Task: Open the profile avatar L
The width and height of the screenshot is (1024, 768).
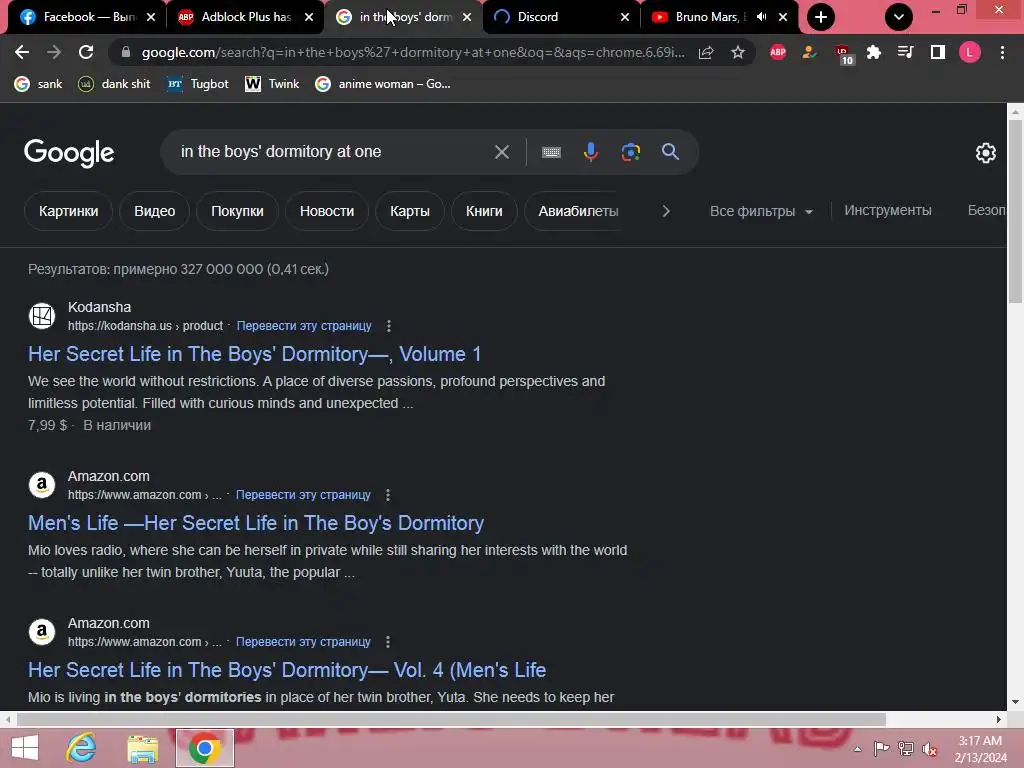Action: coord(970,52)
